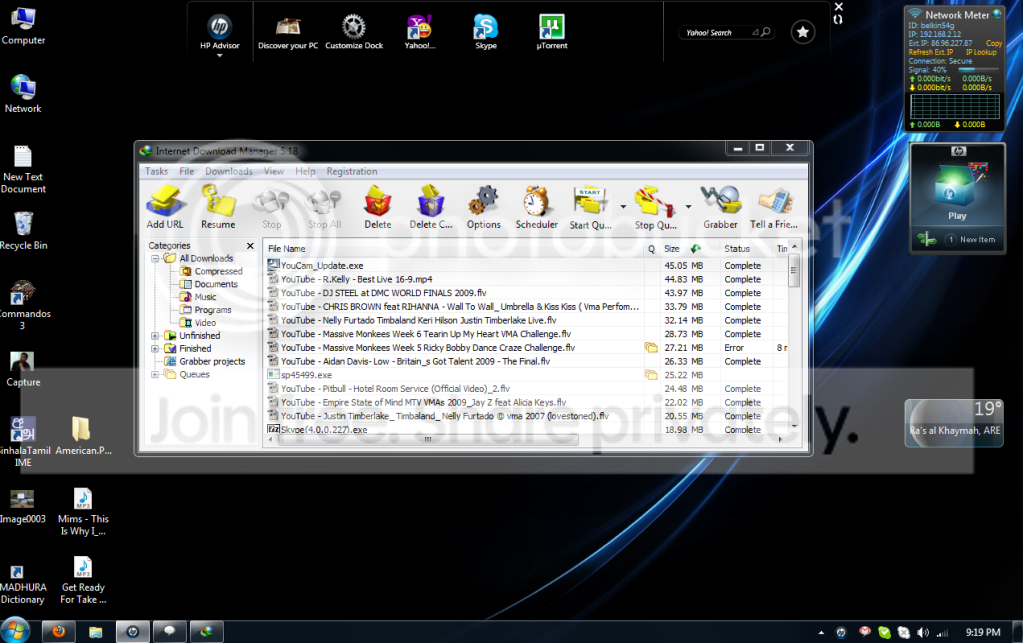Open the Computer desktop icon
This screenshot has width=1023, height=643.
coord(23,26)
